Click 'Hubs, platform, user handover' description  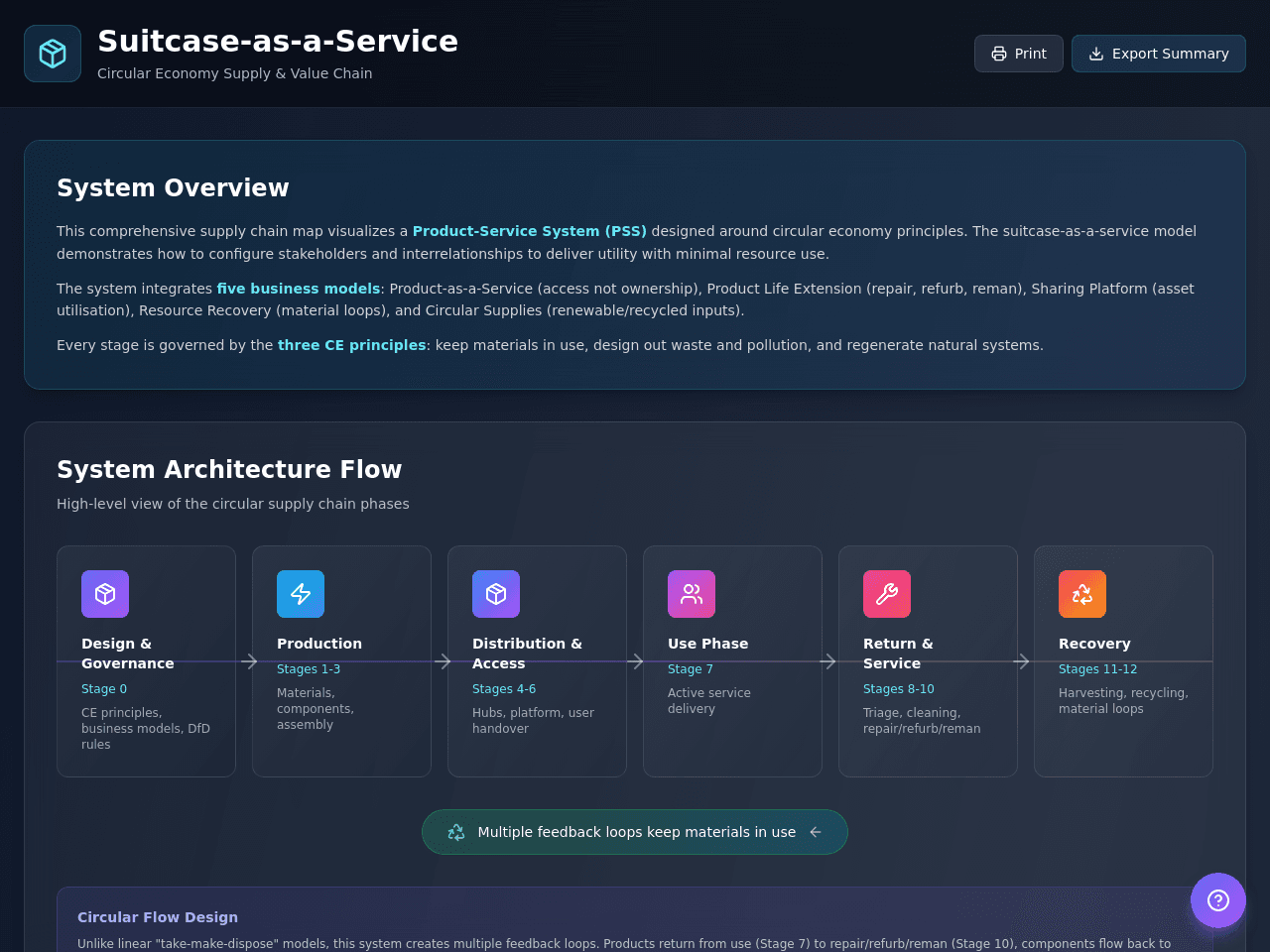coord(533,721)
